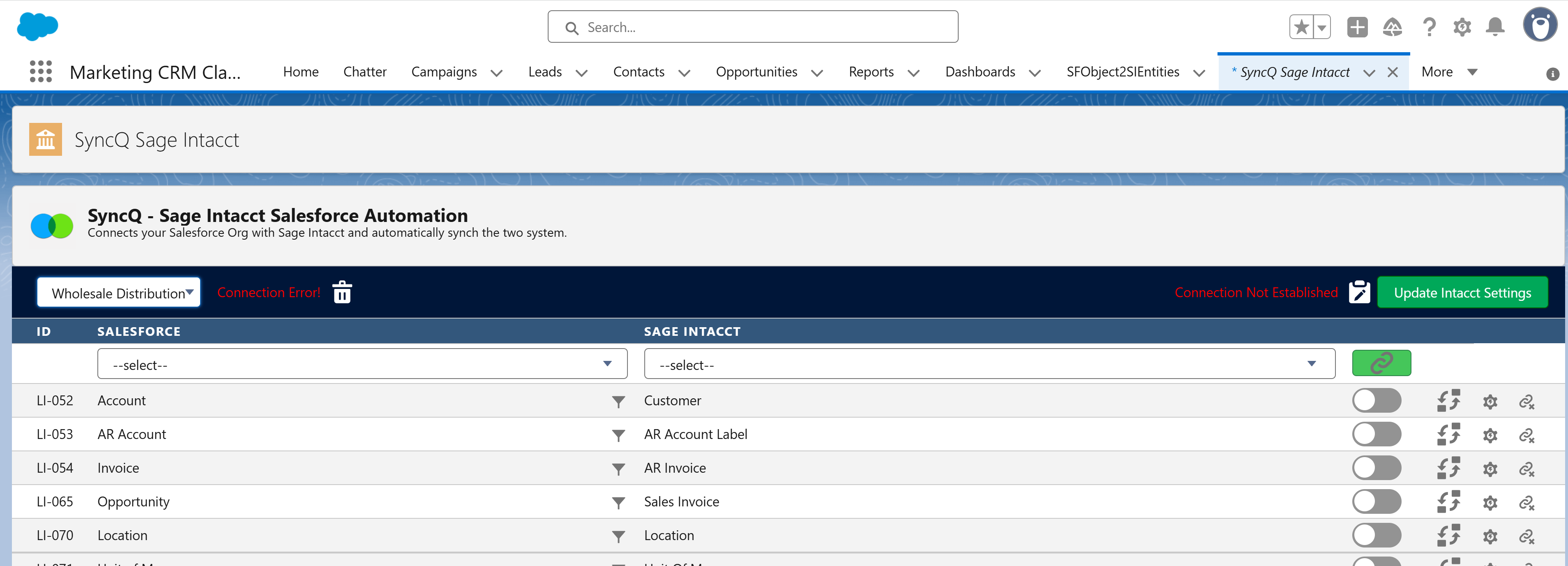The image size is (1568, 566).
Task: Click the clipboard edit icon near Connection Not Established
Action: pos(1359,292)
